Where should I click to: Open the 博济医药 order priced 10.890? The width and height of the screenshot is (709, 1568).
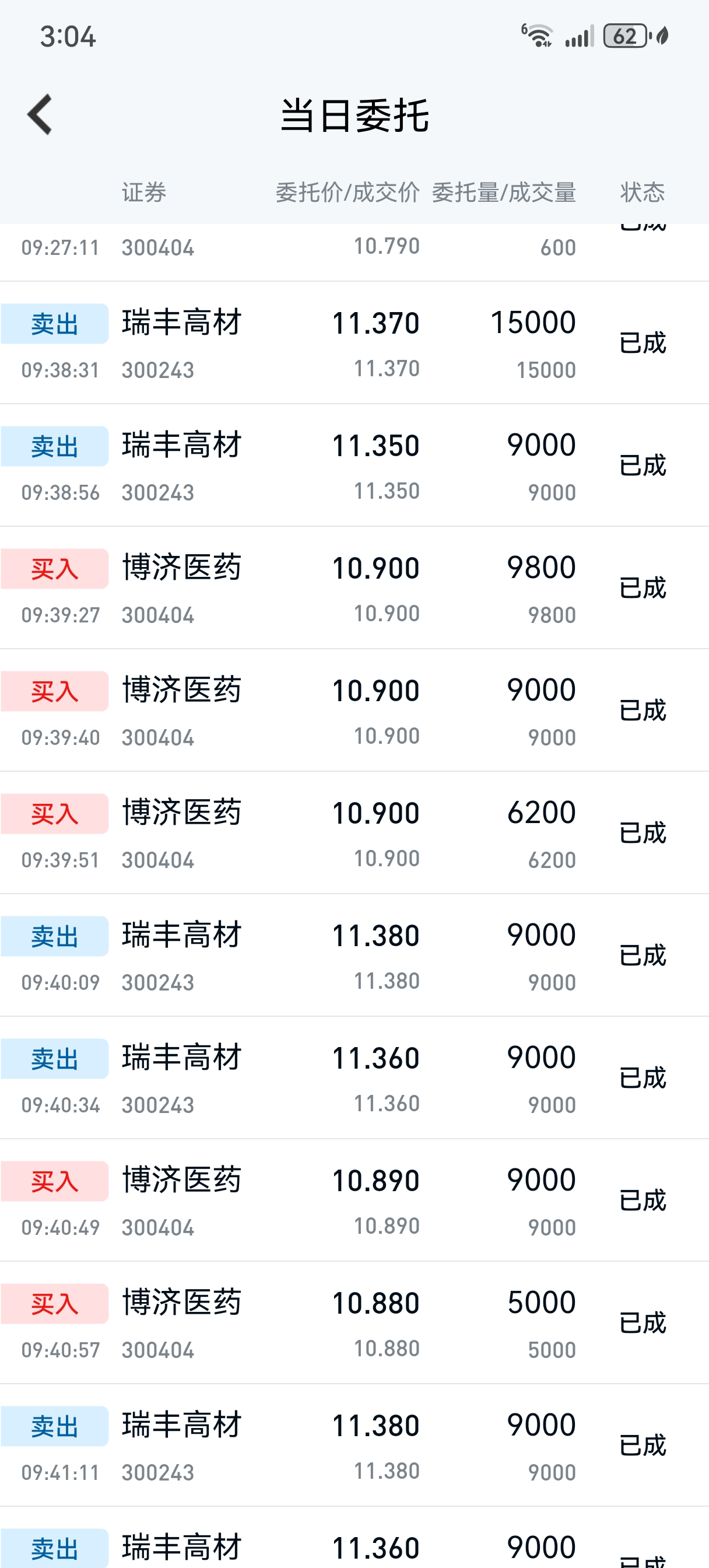click(x=354, y=1200)
